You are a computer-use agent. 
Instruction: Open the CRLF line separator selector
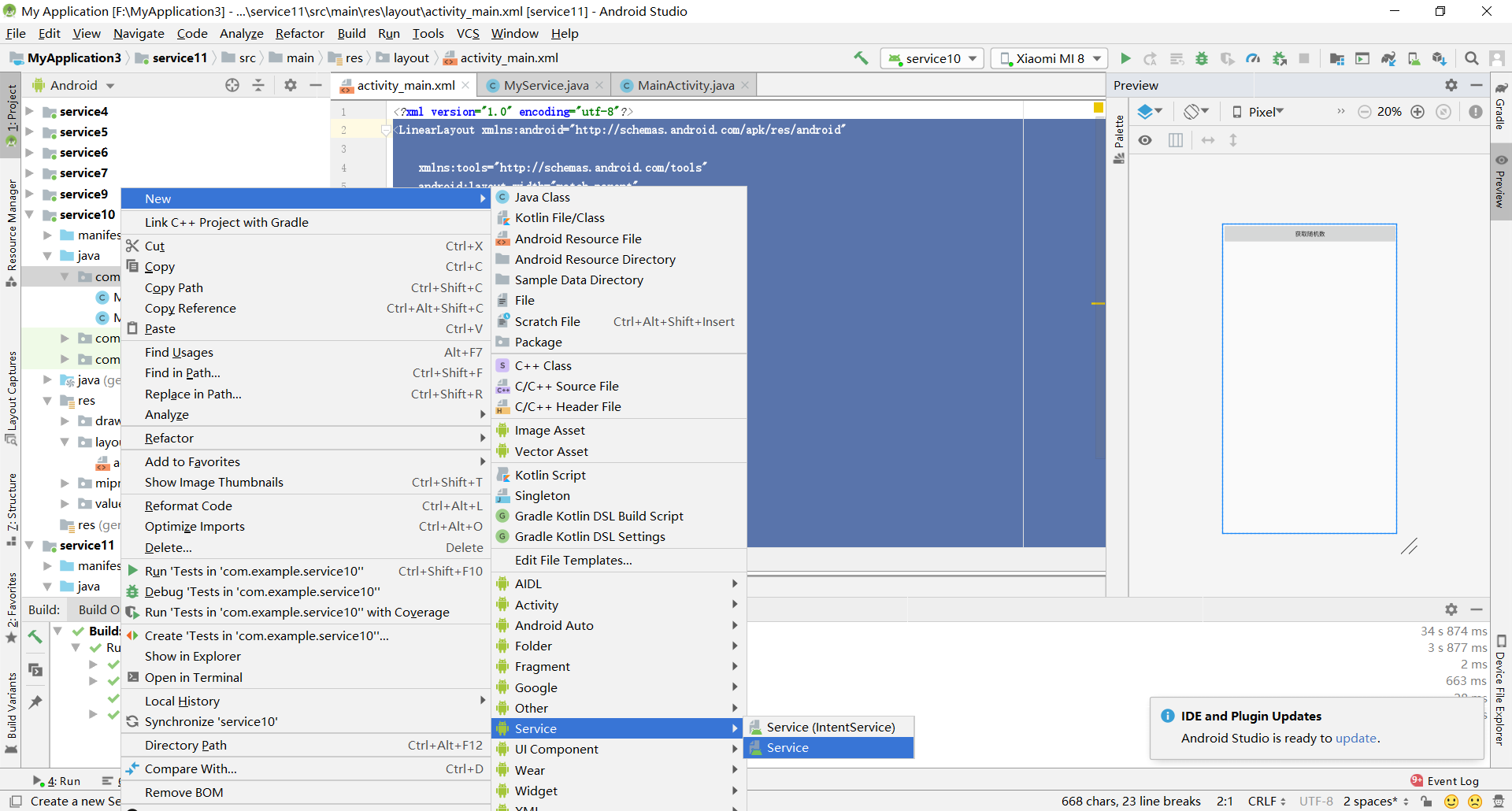tap(1266, 802)
